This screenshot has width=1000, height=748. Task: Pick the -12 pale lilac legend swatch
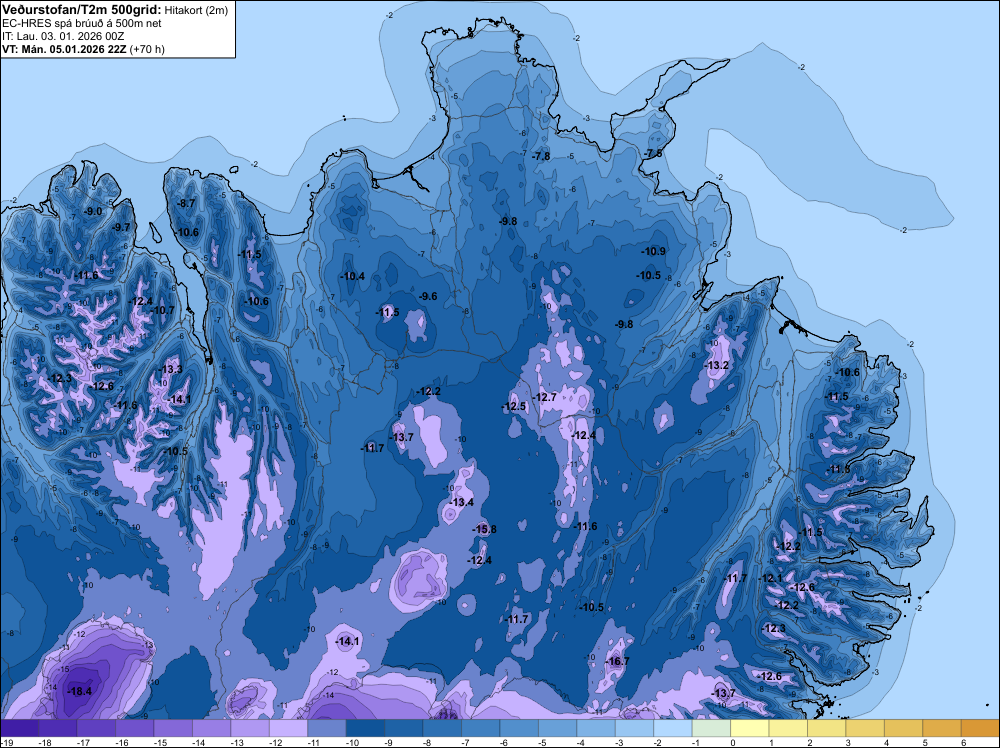(288, 728)
